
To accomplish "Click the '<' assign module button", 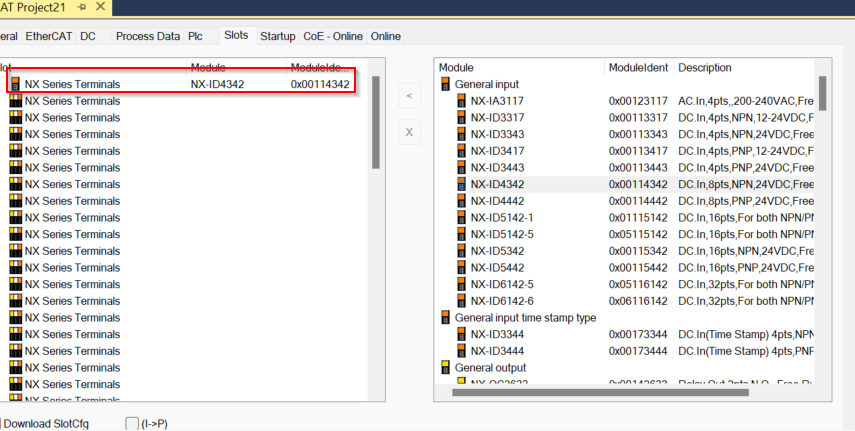I will tap(409, 96).
